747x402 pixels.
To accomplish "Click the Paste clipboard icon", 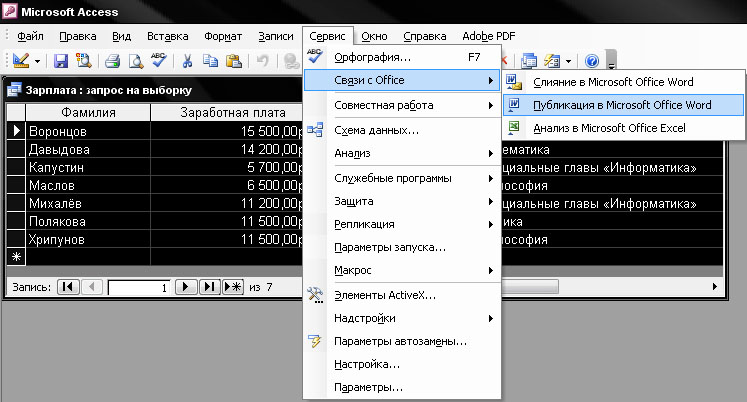I will pos(233,61).
